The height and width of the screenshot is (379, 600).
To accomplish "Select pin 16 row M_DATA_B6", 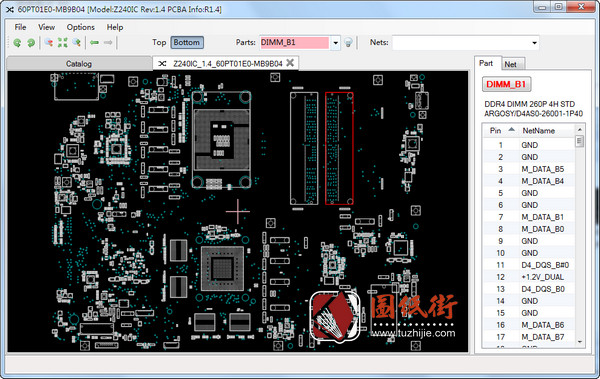I will (x=528, y=325).
